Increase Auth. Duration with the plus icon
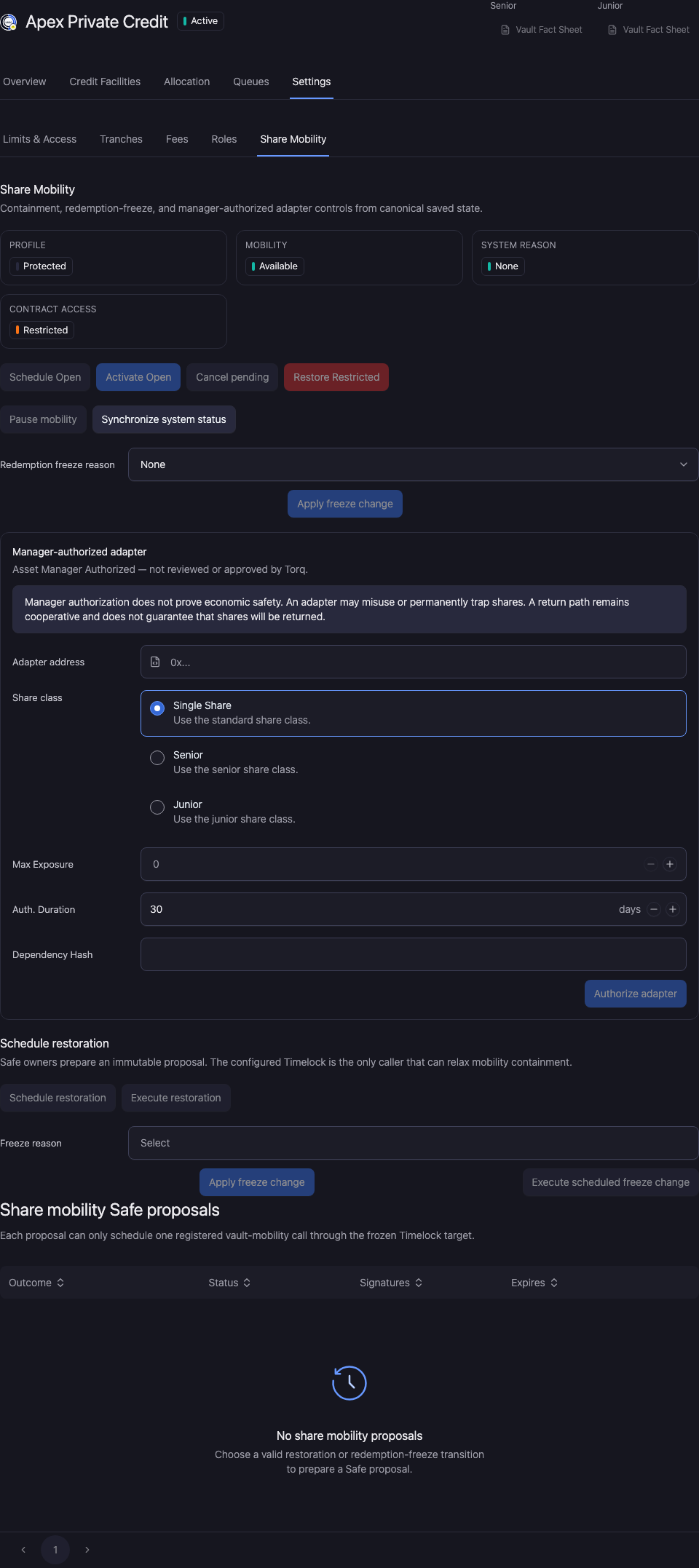Screen dimensions: 699x1568 click(x=673, y=909)
